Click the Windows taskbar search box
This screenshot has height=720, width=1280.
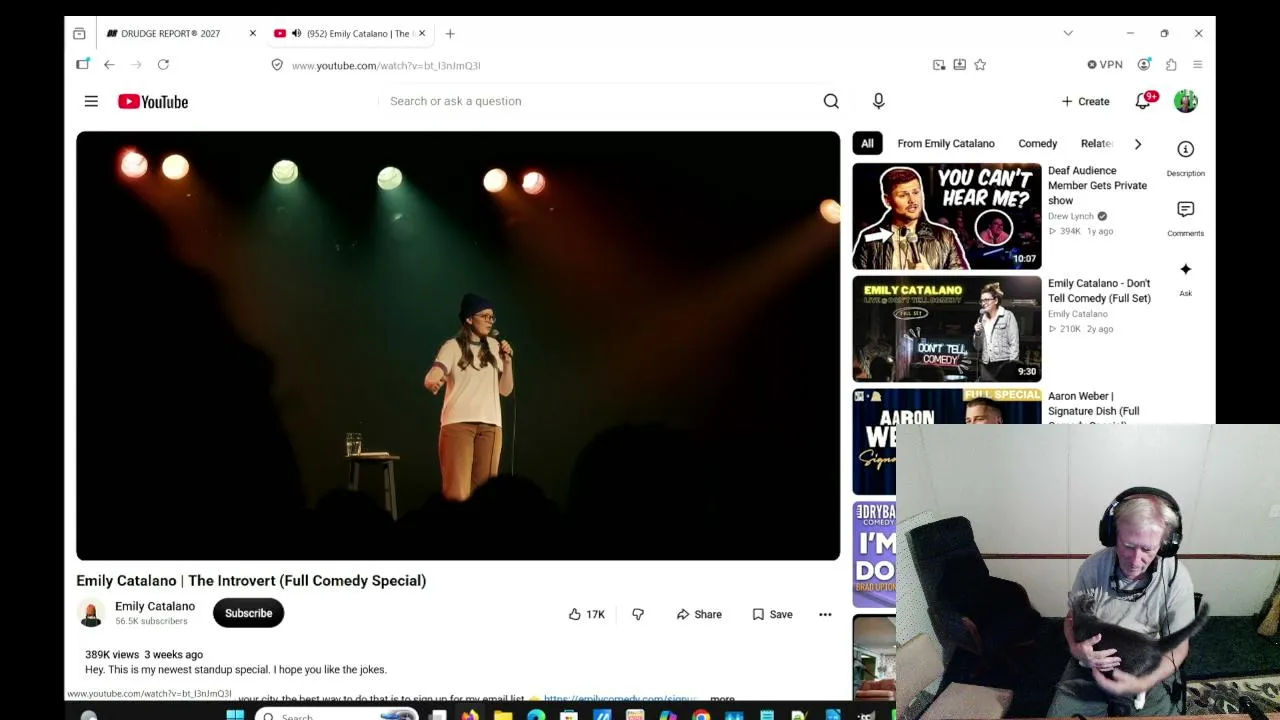(334, 715)
